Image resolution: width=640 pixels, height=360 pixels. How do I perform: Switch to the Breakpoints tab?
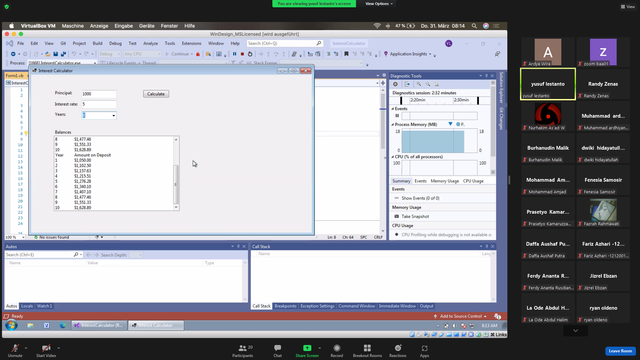pos(285,306)
